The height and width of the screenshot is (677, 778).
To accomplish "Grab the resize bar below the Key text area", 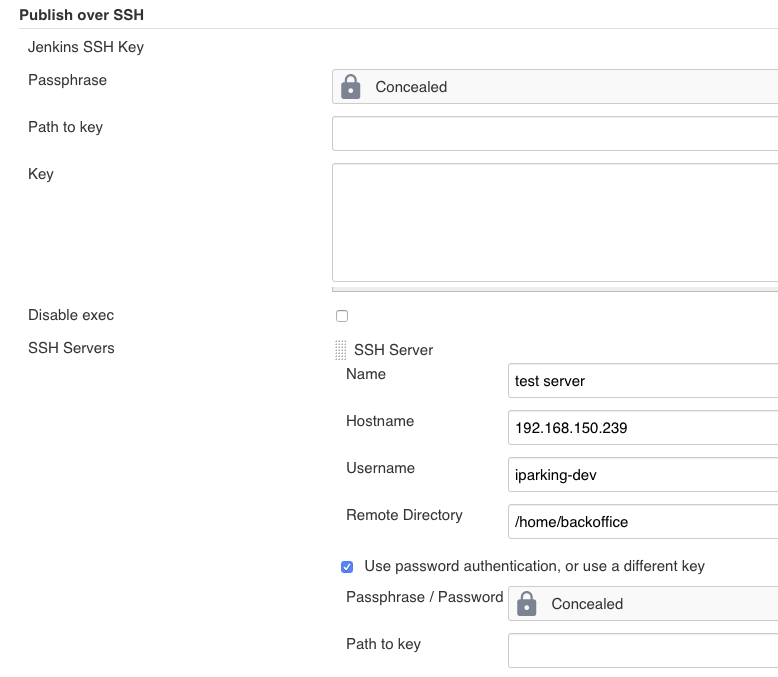I will tap(555, 289).
